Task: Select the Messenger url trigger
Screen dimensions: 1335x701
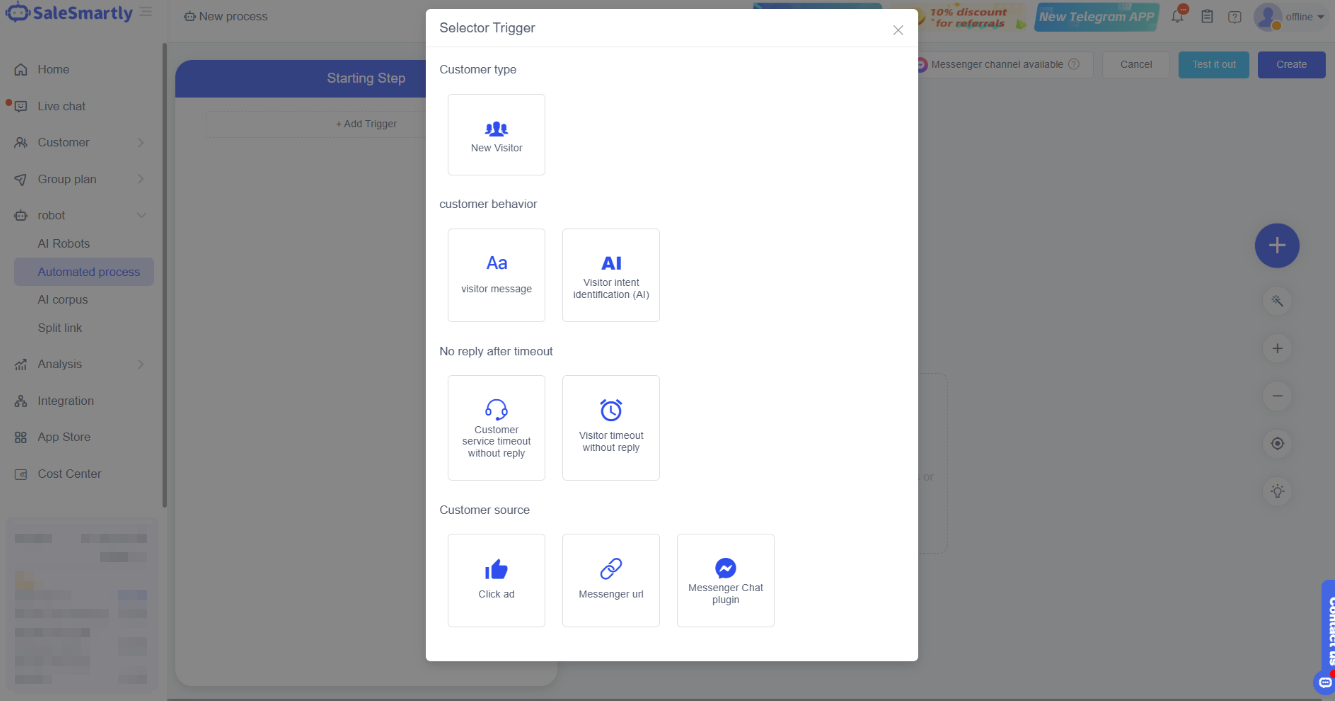Action: [x=610, y=580]
